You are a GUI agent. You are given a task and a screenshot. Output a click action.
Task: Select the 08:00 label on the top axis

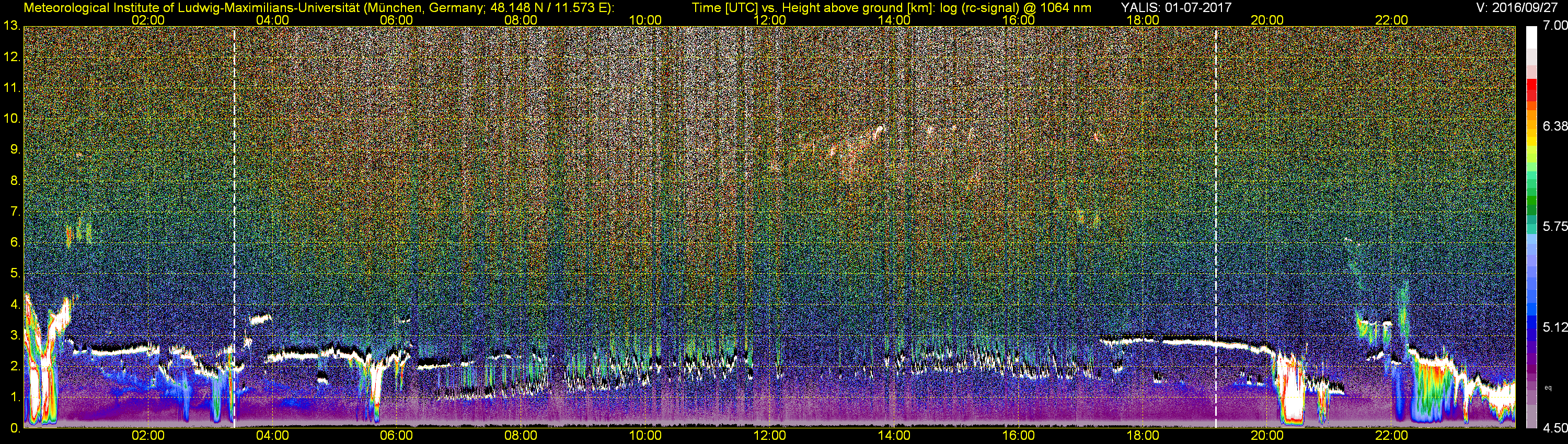pyautogui.click(x=521, y=20)
